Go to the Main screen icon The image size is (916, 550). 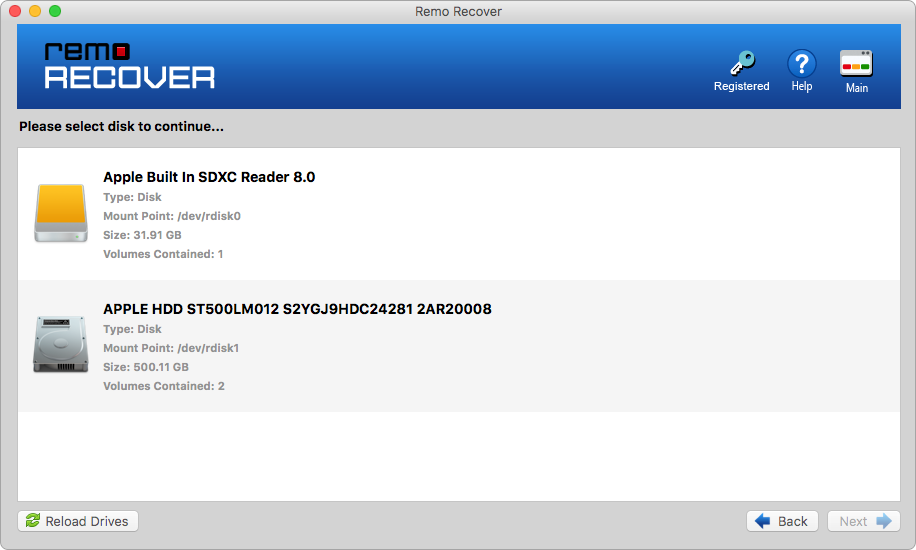pyautogui.click(x=856, y=64)
